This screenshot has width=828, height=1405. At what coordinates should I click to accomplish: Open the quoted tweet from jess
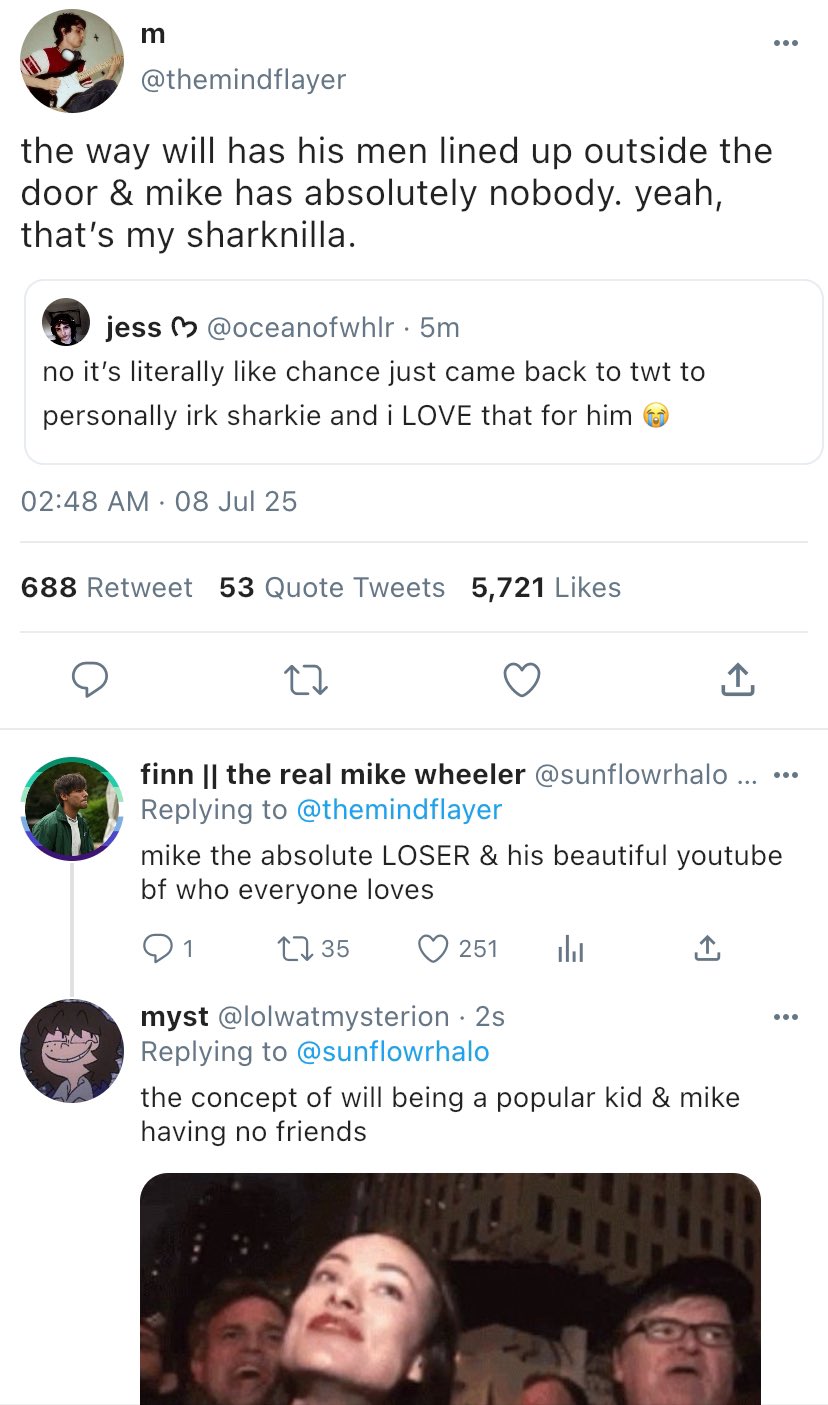pos(423,372)
